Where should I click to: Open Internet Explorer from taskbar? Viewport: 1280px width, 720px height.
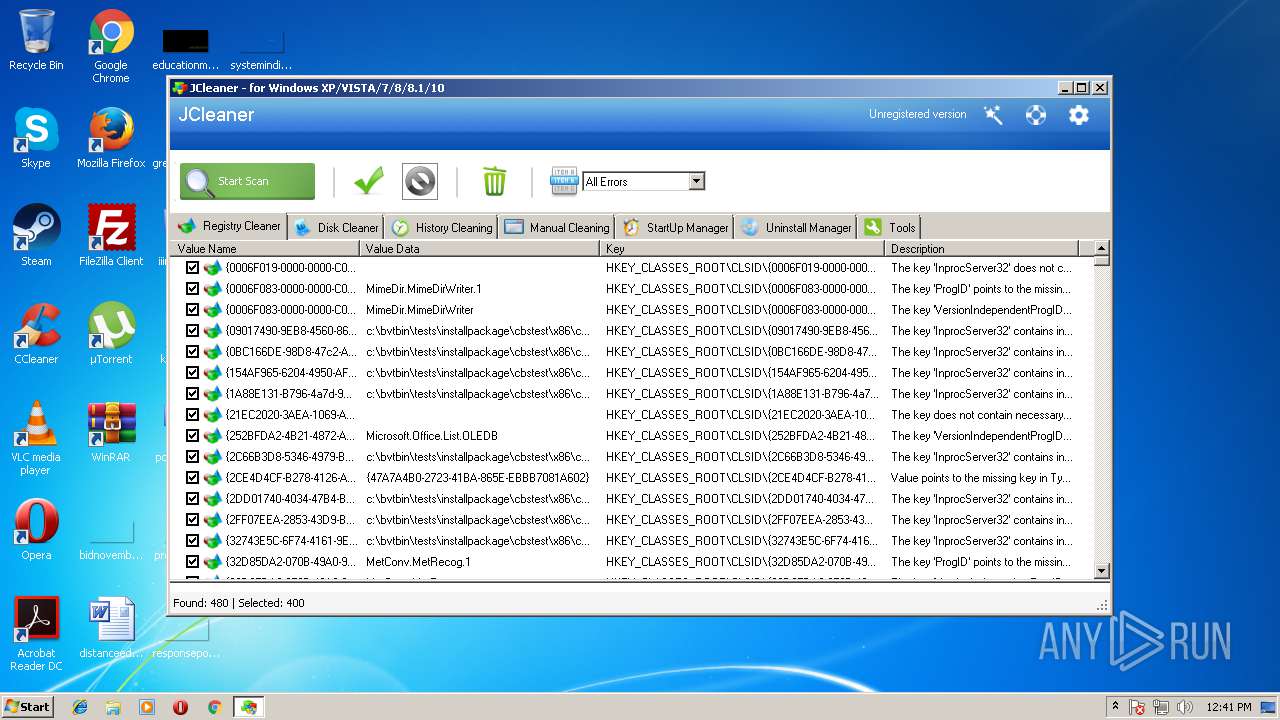[x=80, y=707]
